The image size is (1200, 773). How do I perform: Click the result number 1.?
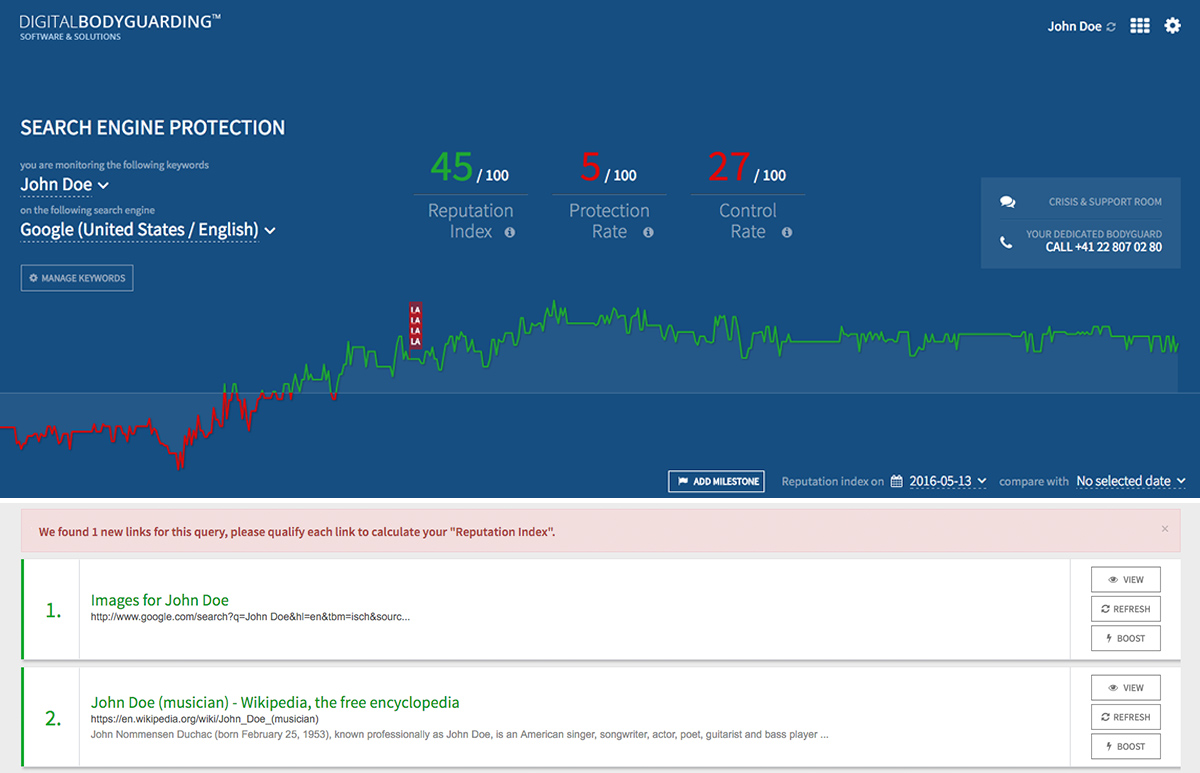[x=53, y=609]
